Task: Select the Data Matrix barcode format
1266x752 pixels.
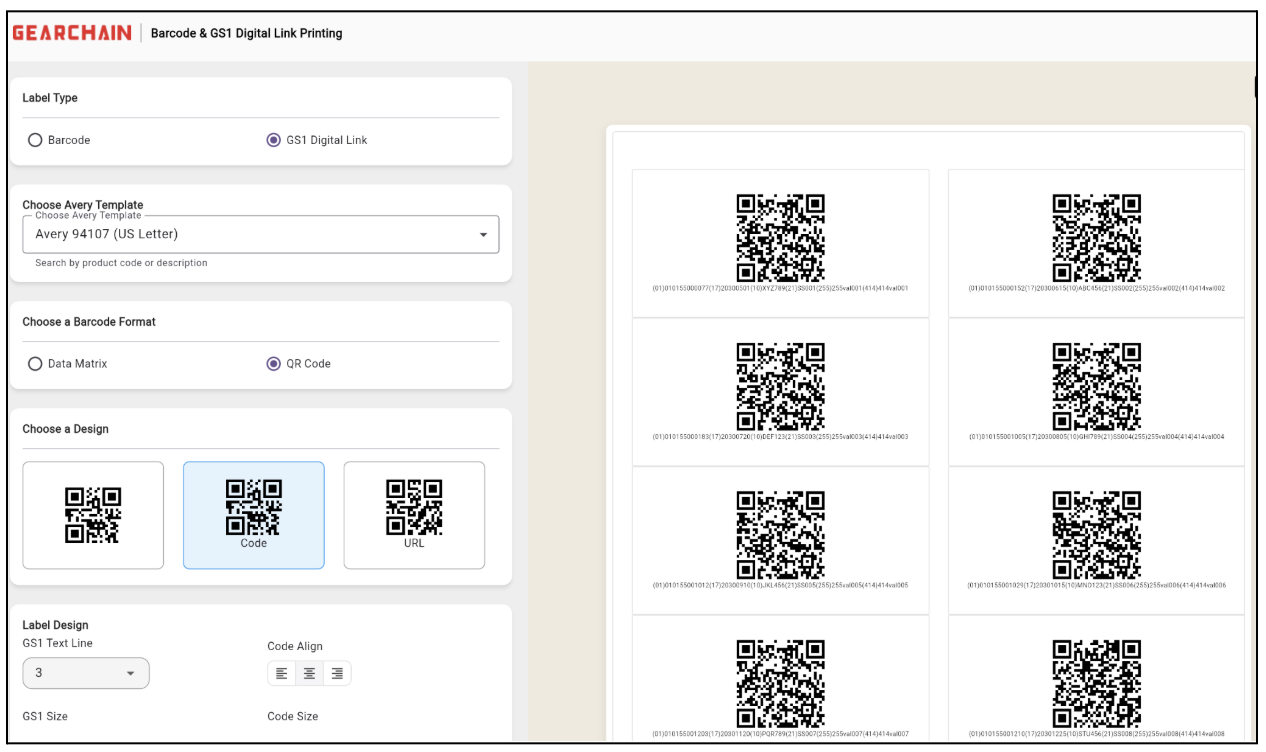Action: pyautogui.click(x=35, y=364)
